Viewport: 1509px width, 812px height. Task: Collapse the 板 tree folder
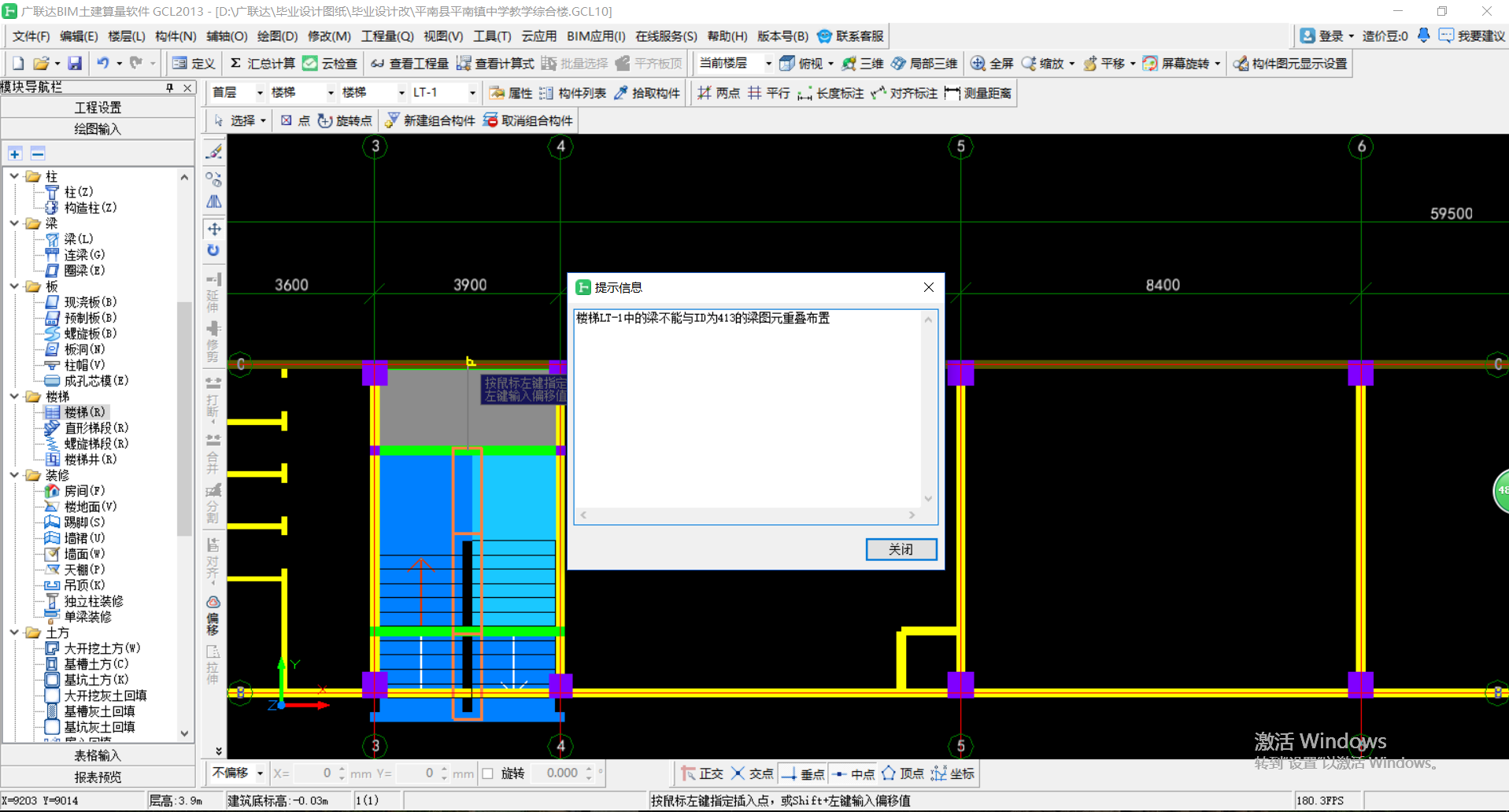14,286
